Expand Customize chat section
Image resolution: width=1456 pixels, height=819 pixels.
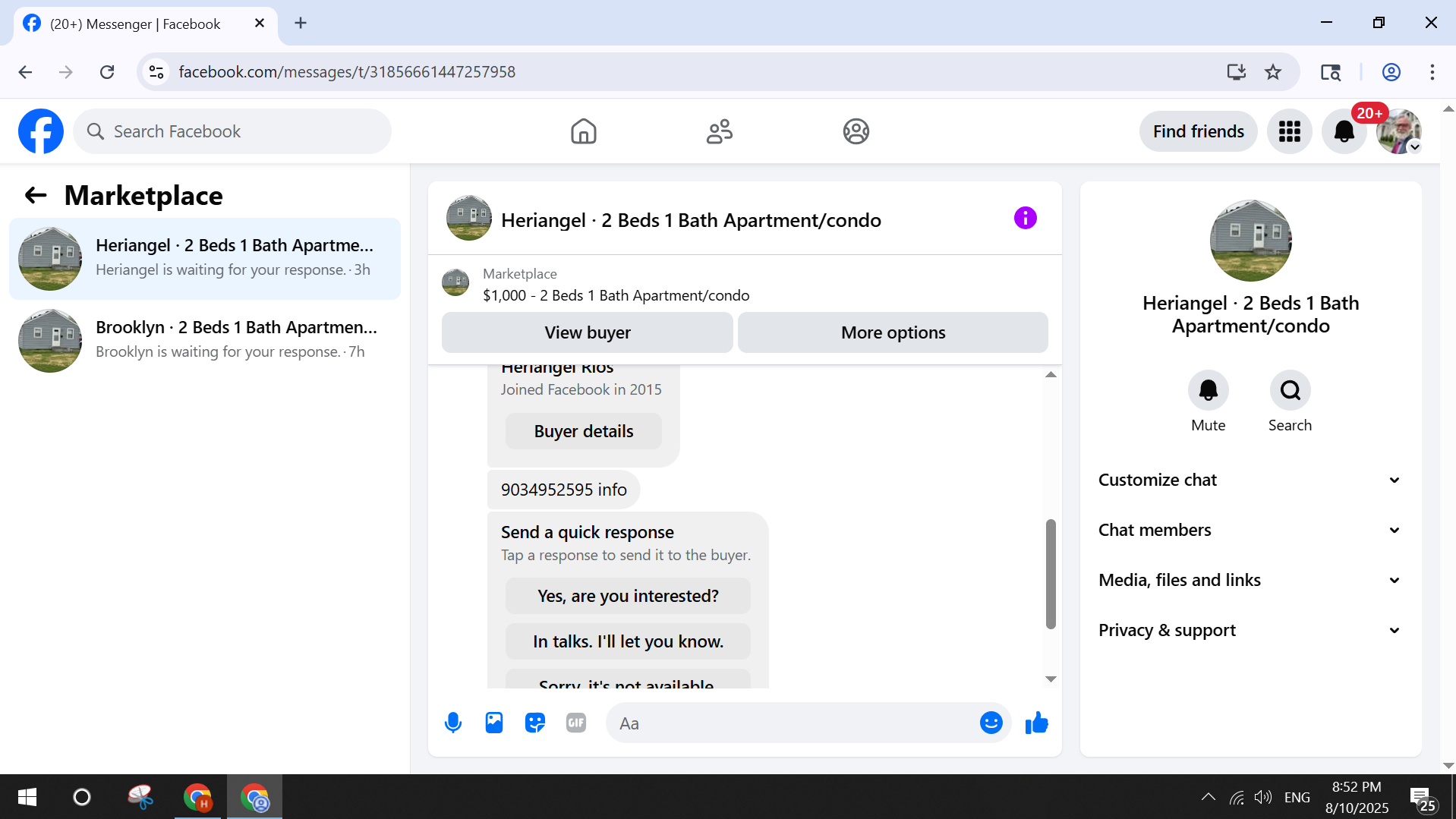pyautogui.click(x=1250, y=480)
